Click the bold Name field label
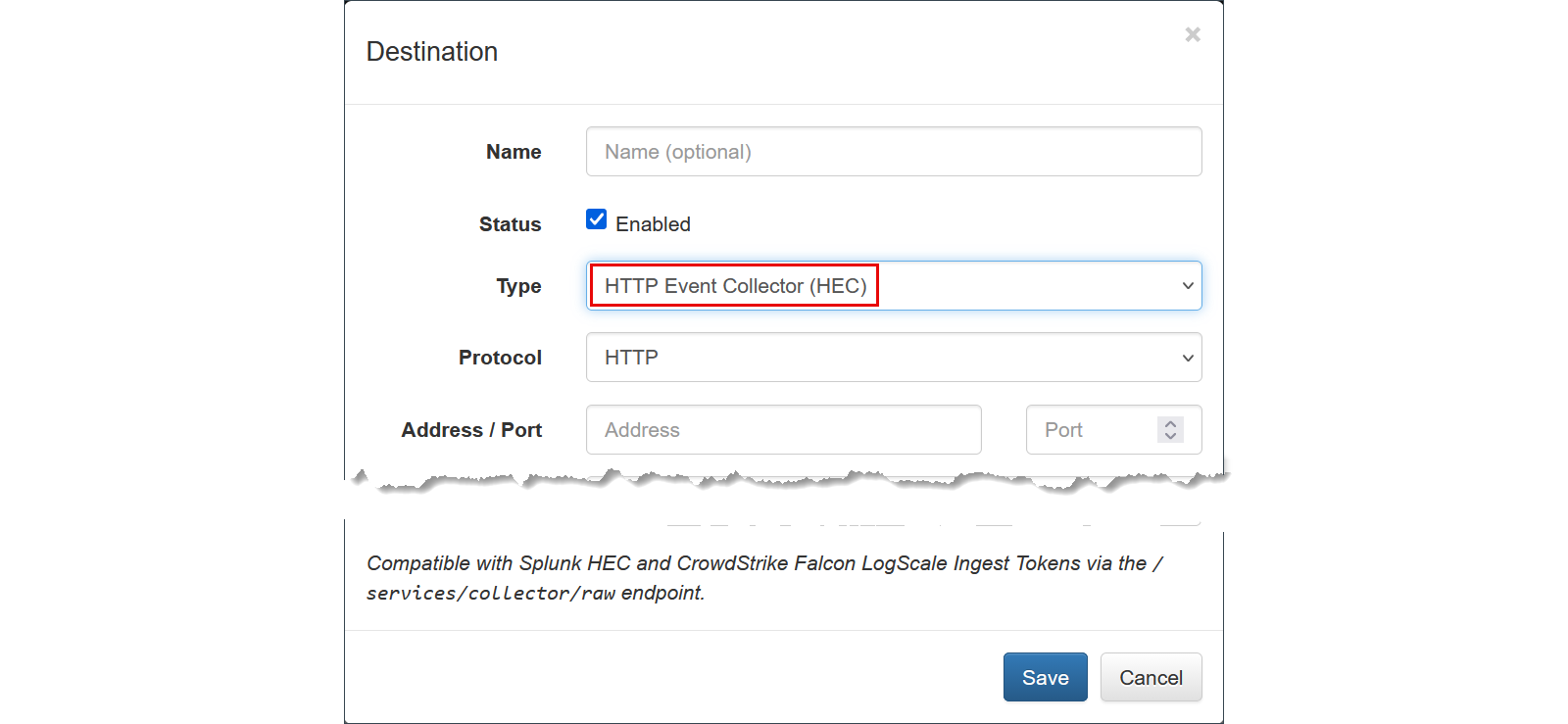 514,152
